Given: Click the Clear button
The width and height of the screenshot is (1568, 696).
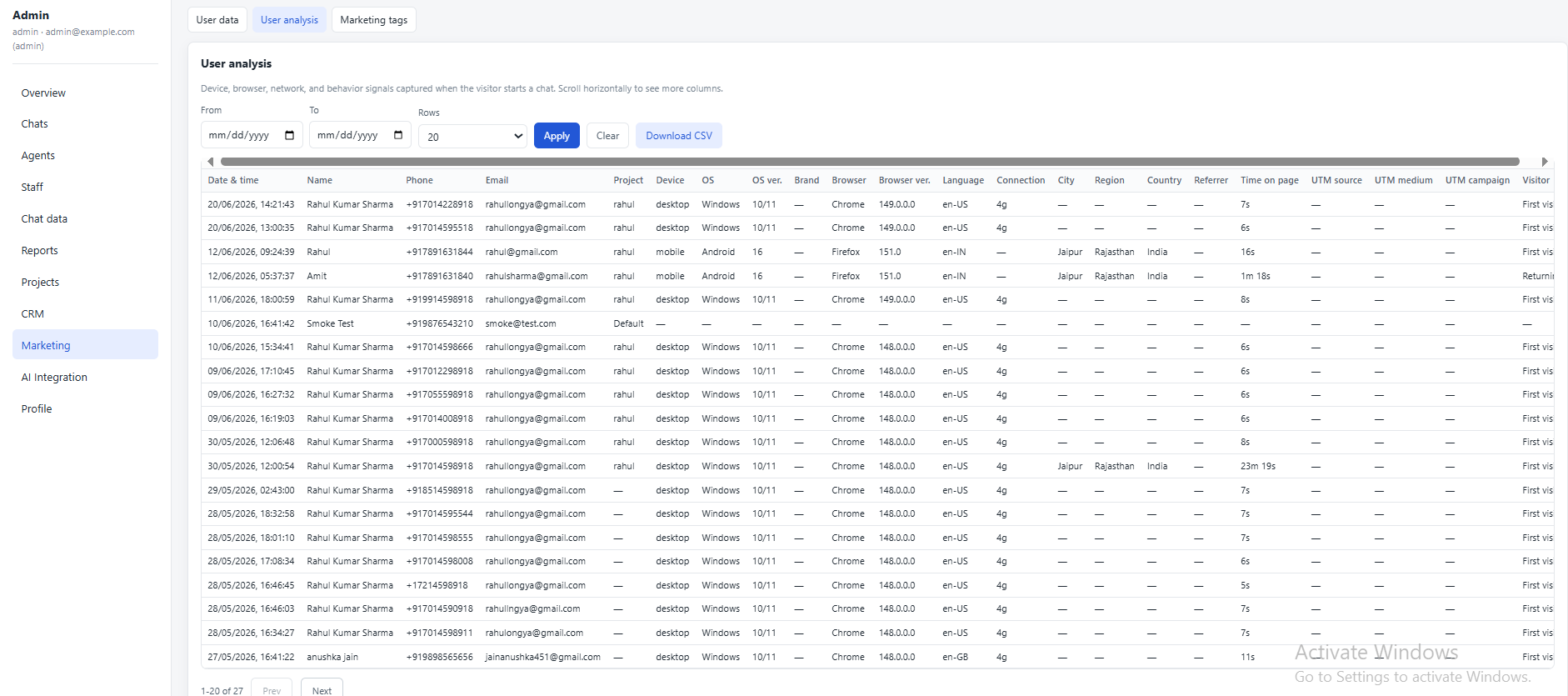Looking at the screenshot, I should (x=607, y=136).
